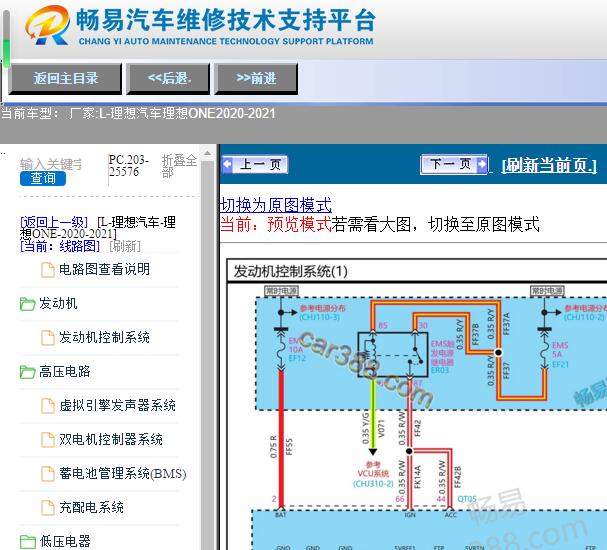Click the 电路图查看说明 page icon
607x550 pixels.
point(48,270)
